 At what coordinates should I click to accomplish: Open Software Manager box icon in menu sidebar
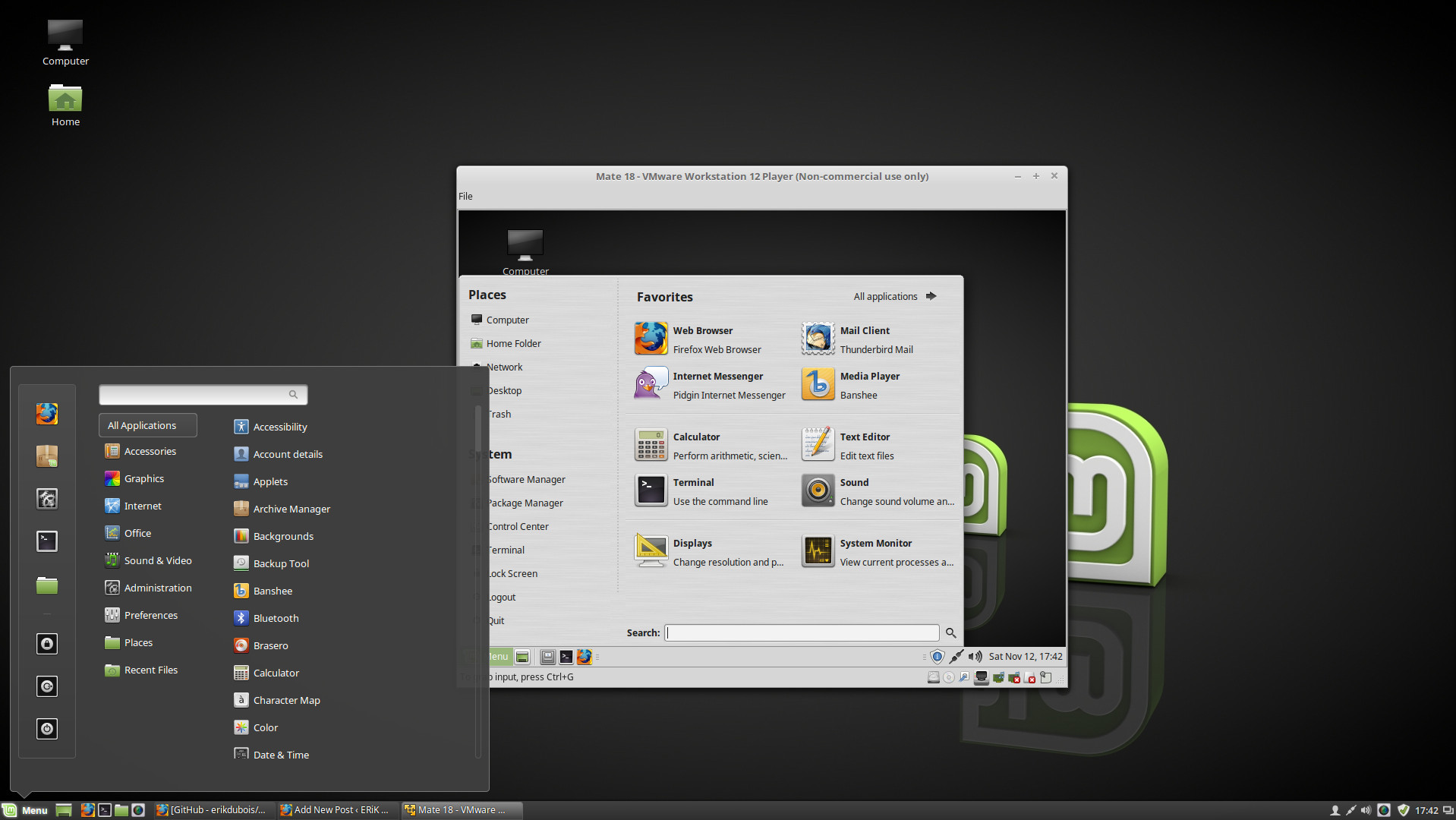(47, 456)
